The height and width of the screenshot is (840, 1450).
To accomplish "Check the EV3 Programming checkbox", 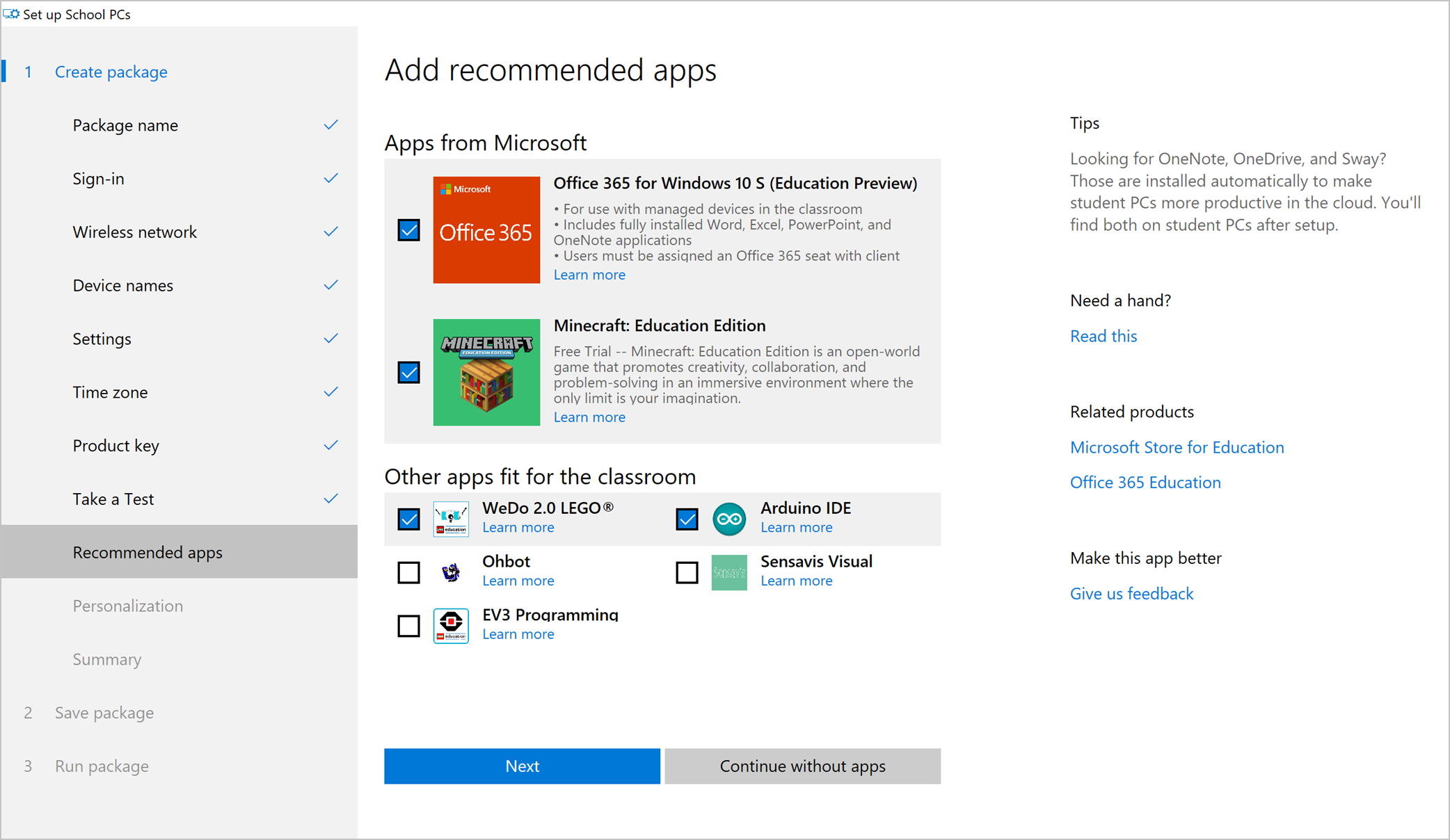I will [409, 626].
